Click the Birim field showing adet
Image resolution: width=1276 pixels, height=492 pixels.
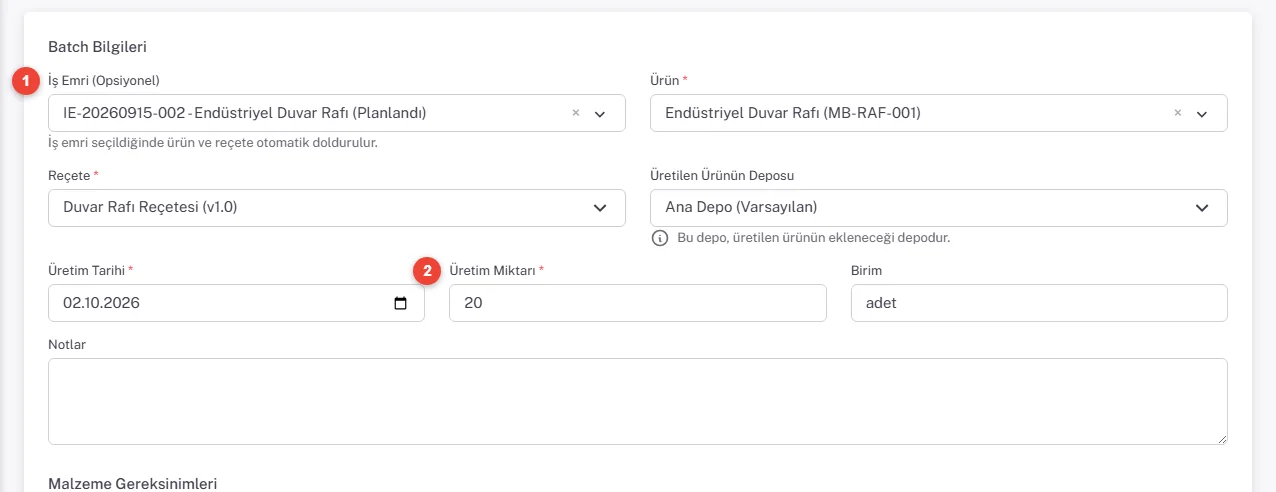[1039, 303]
